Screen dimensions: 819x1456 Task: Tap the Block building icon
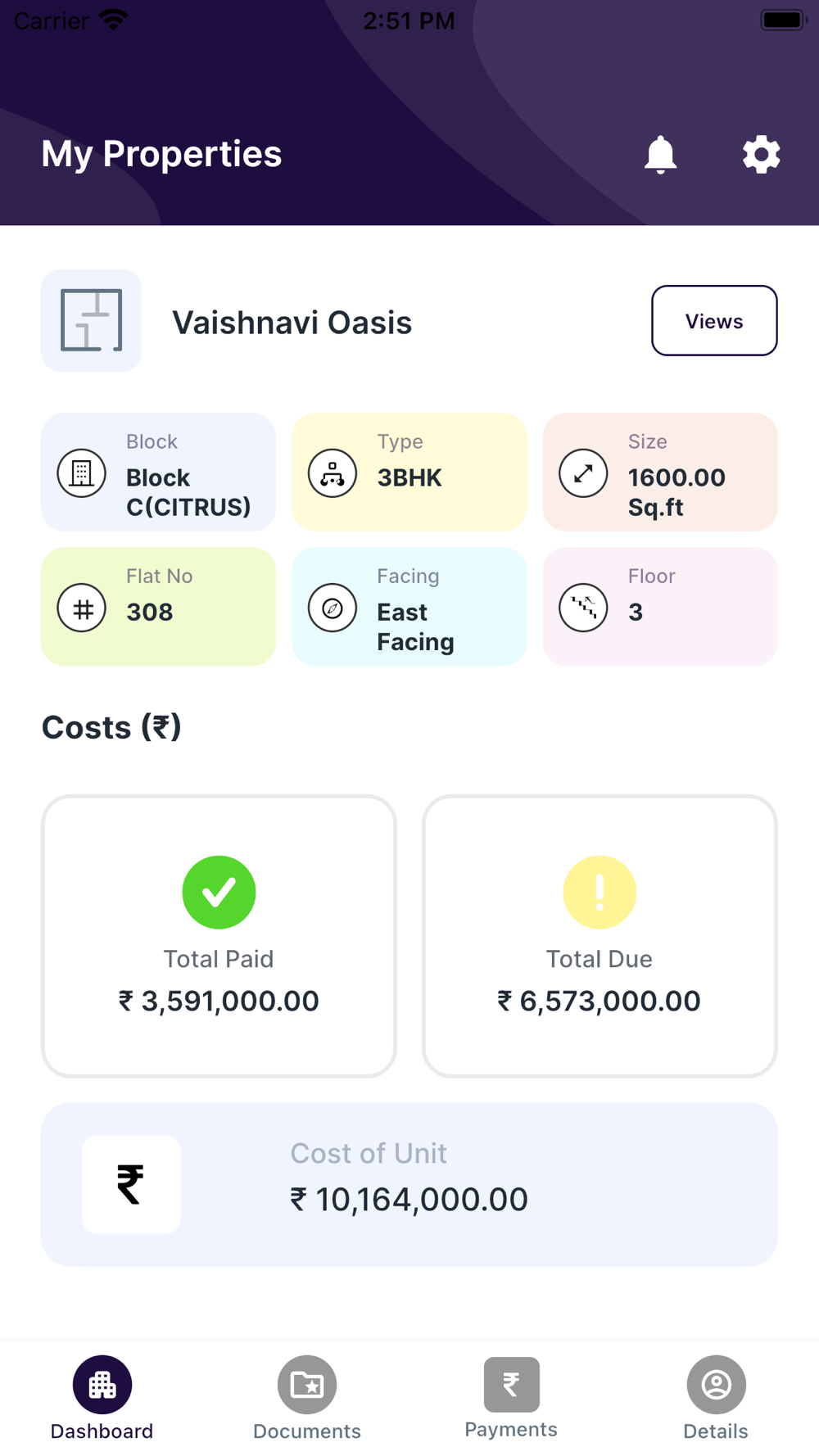(82, 473)
